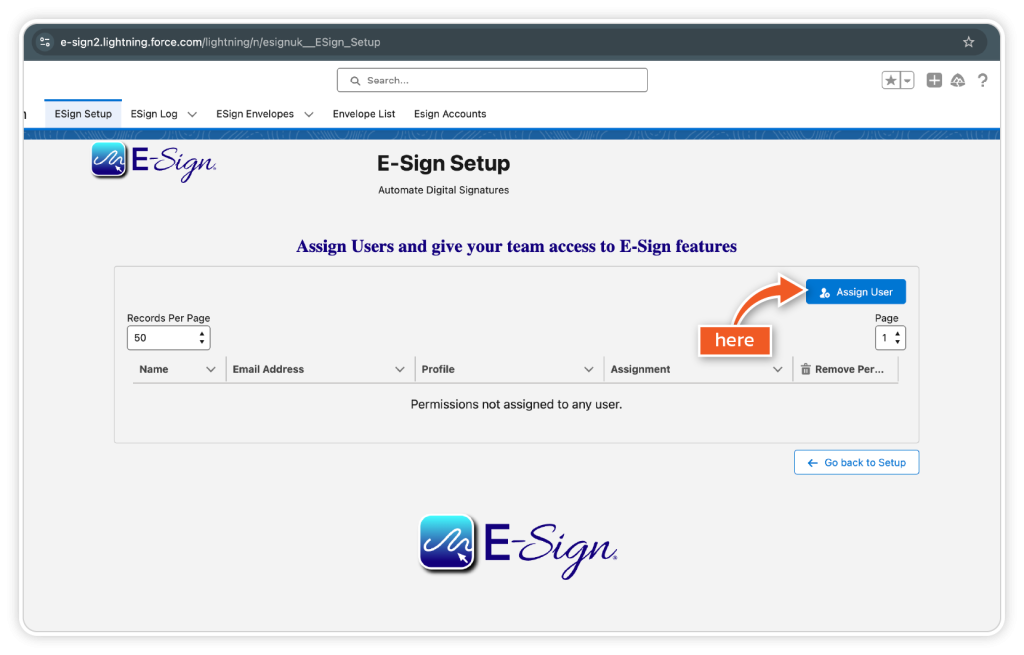Image resolution: width=1024 pixels, height=655 pixels.
Task: Open the Name column sort chevron
Action: pos(210,370)
